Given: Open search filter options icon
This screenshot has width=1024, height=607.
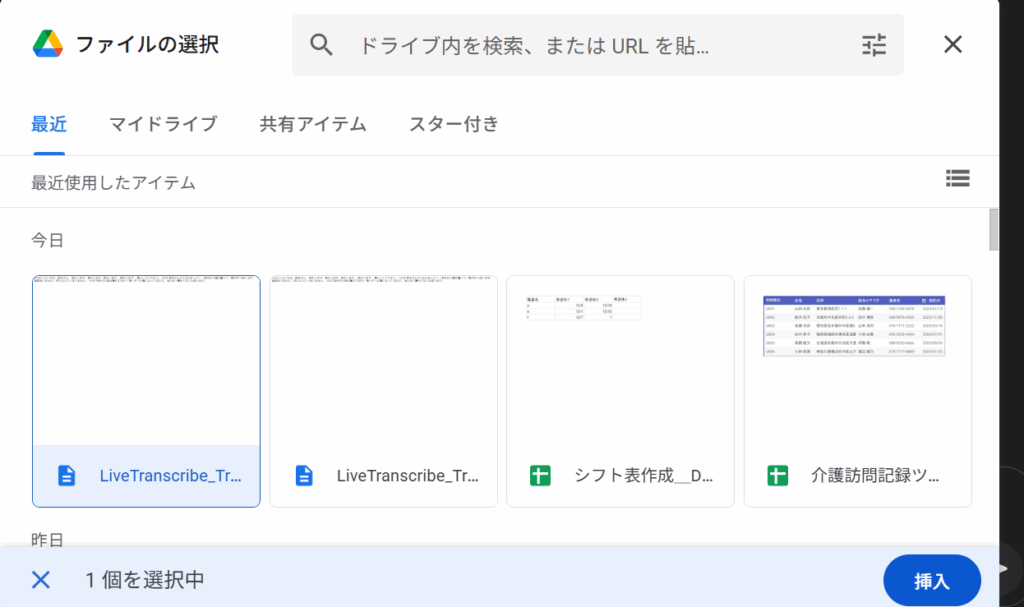Looking at the screenshot, I should point(873,44).
